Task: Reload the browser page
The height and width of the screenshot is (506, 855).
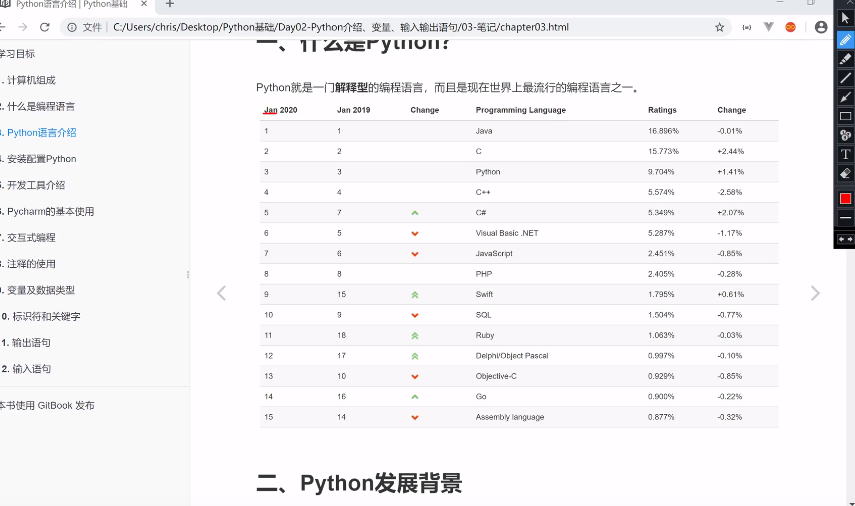Action: (x=45, y=27)
